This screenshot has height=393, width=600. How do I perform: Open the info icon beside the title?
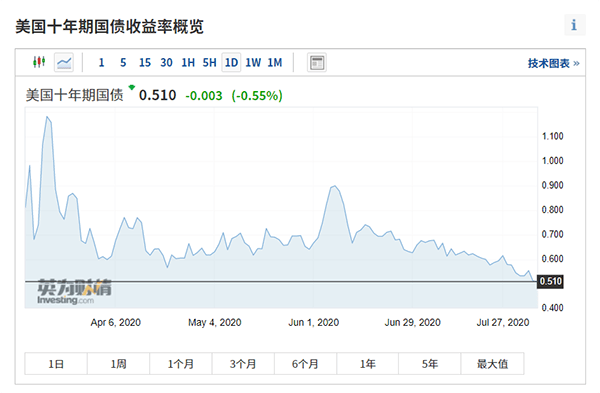click(574, 25)
